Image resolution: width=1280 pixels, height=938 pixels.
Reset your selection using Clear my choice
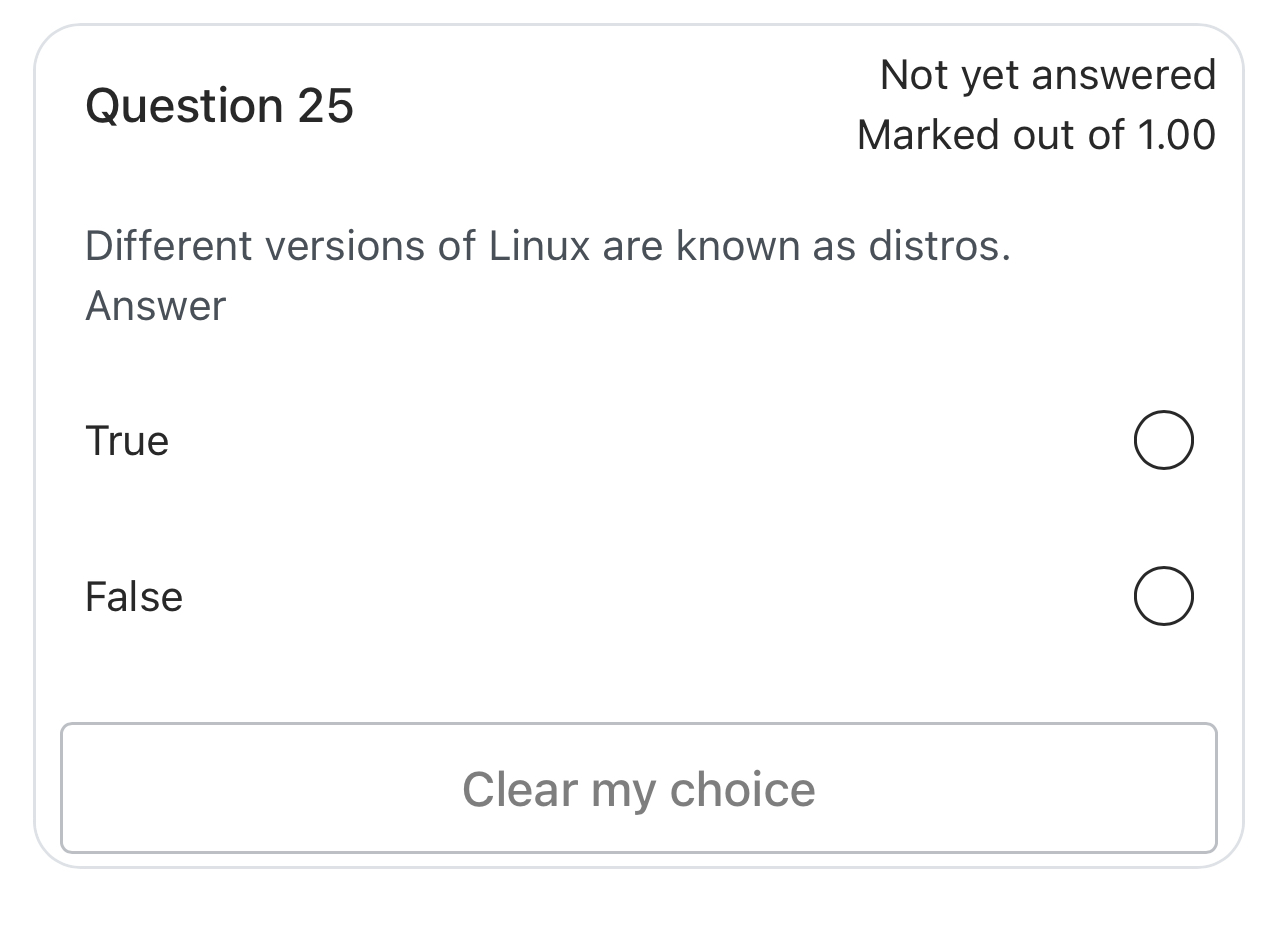click(639, 788)
